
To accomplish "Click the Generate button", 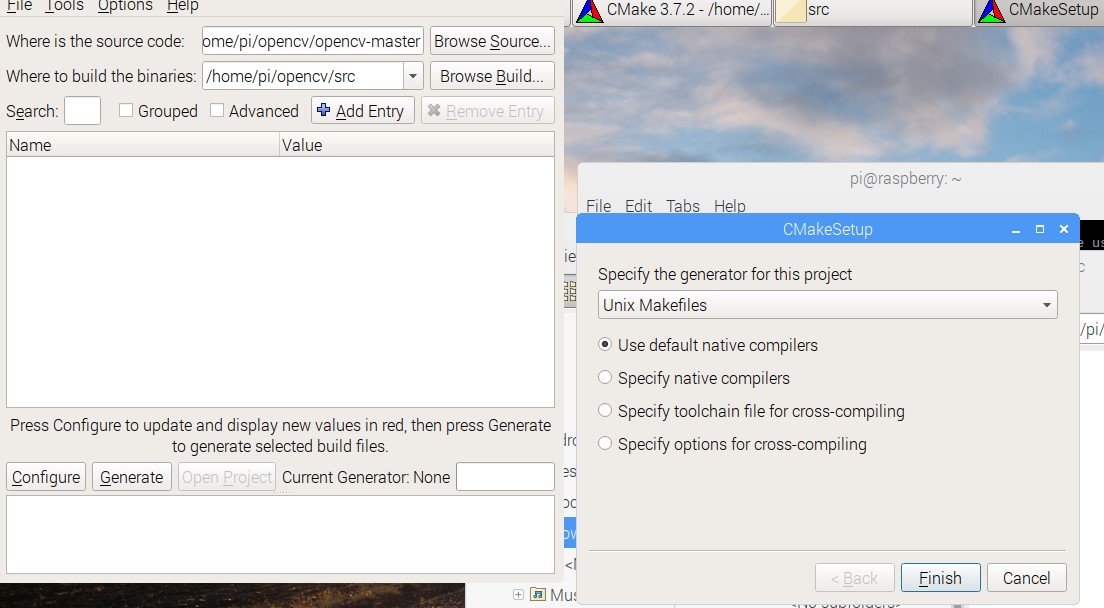I will 132,477.
